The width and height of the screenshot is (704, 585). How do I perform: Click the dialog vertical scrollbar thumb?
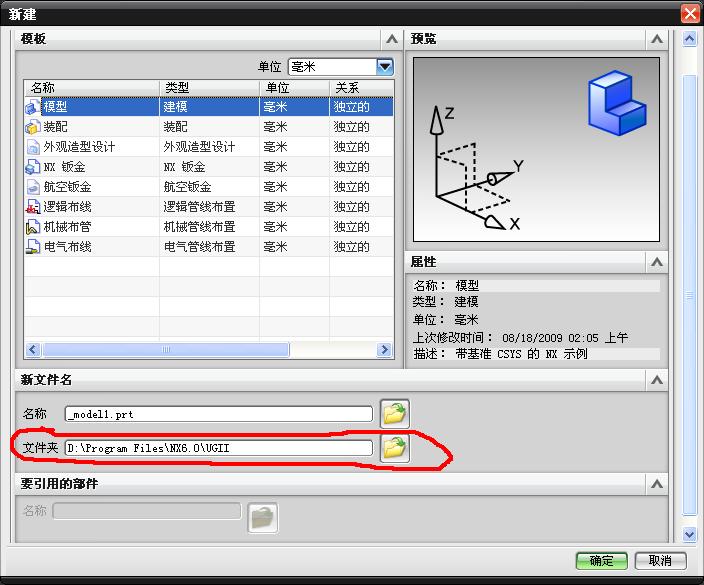coord(689,295)
